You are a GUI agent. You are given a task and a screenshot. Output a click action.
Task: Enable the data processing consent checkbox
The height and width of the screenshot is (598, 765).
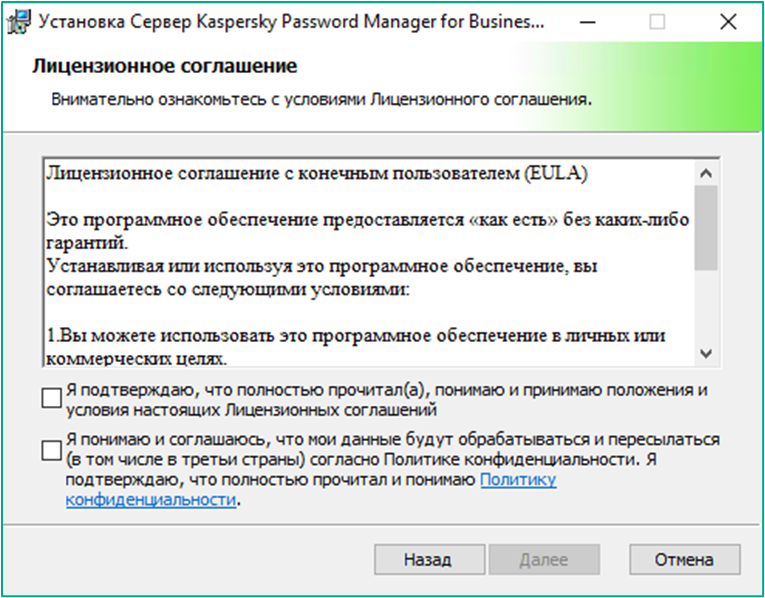[x=51, y=450]
